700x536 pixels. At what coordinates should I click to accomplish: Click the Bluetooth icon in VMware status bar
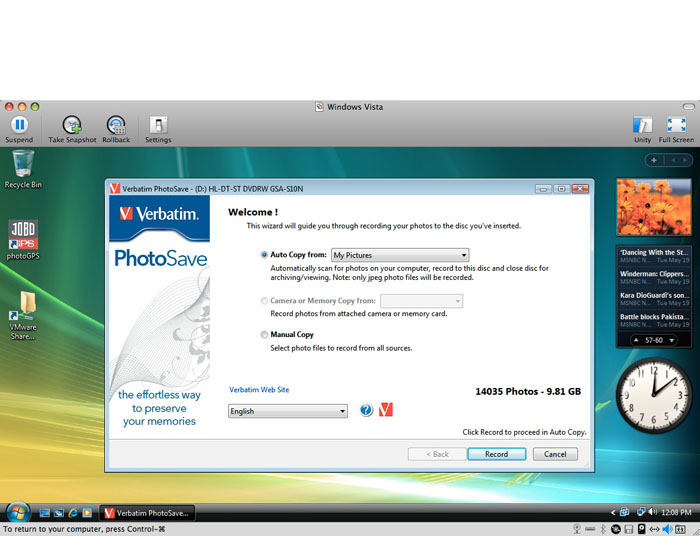[x=603, y=529]
